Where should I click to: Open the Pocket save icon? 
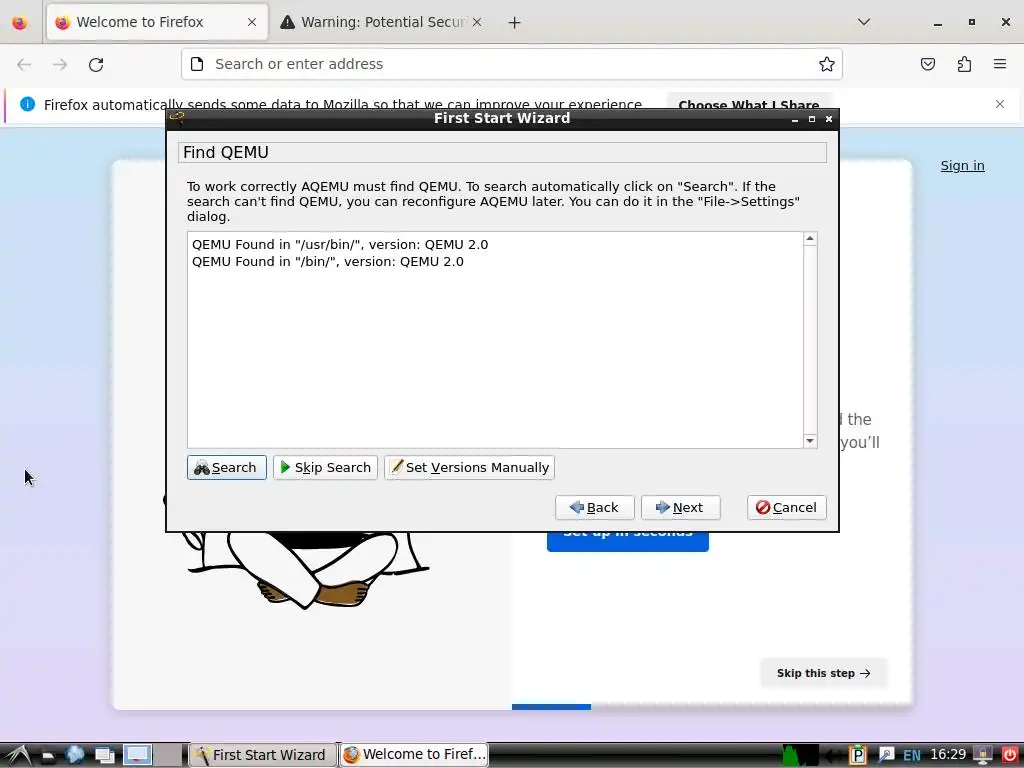point(927,64)
